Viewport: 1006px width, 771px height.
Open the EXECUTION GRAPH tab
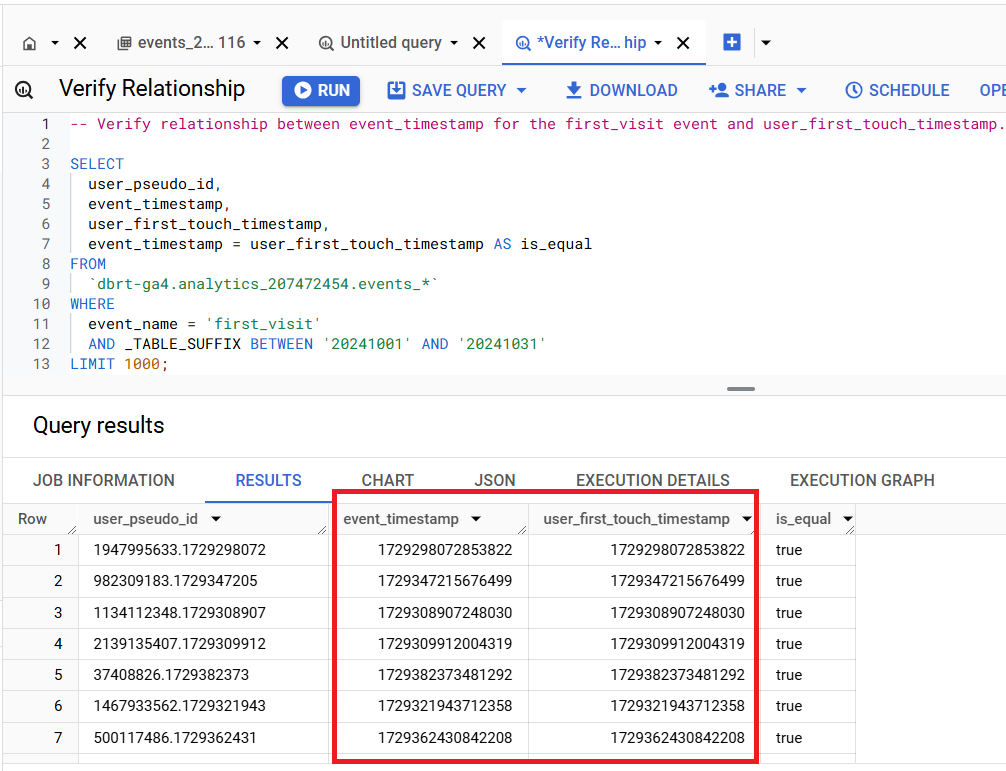(x=862, y=480)
